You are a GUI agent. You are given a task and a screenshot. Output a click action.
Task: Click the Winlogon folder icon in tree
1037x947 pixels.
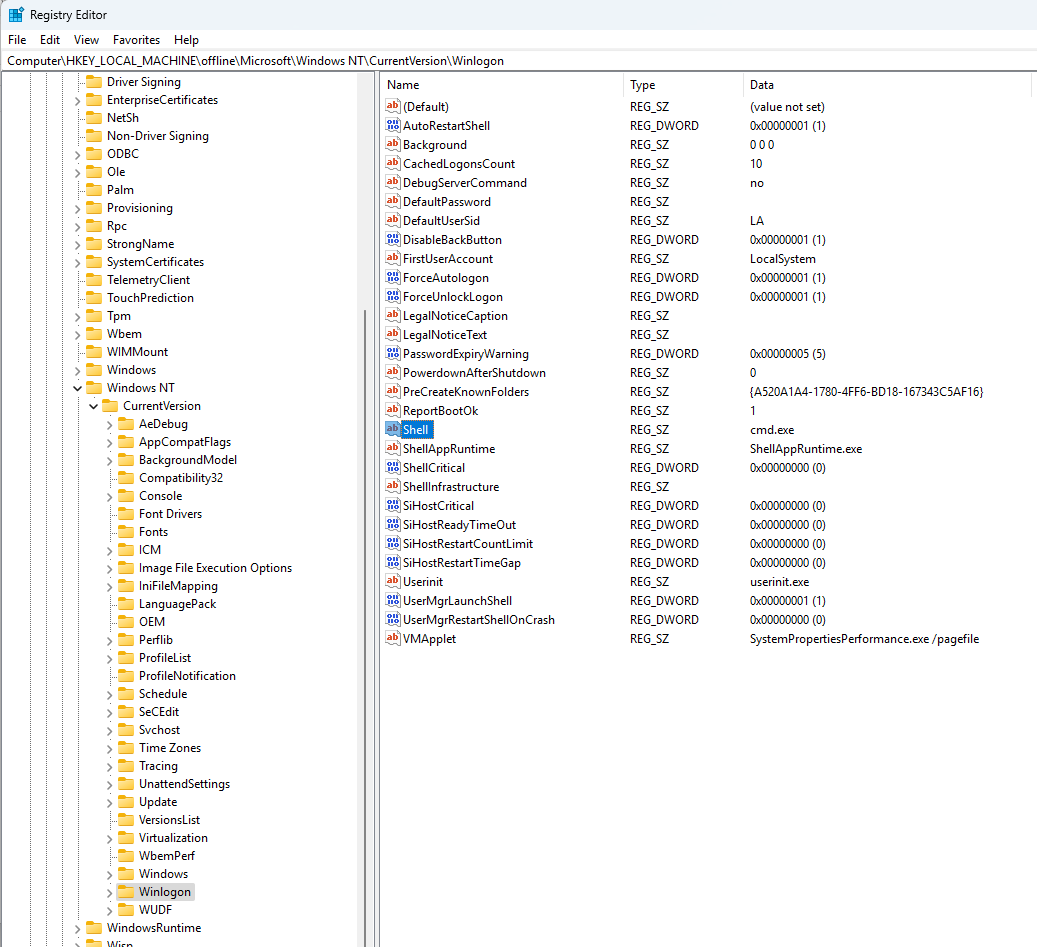[x=126, y=891]
